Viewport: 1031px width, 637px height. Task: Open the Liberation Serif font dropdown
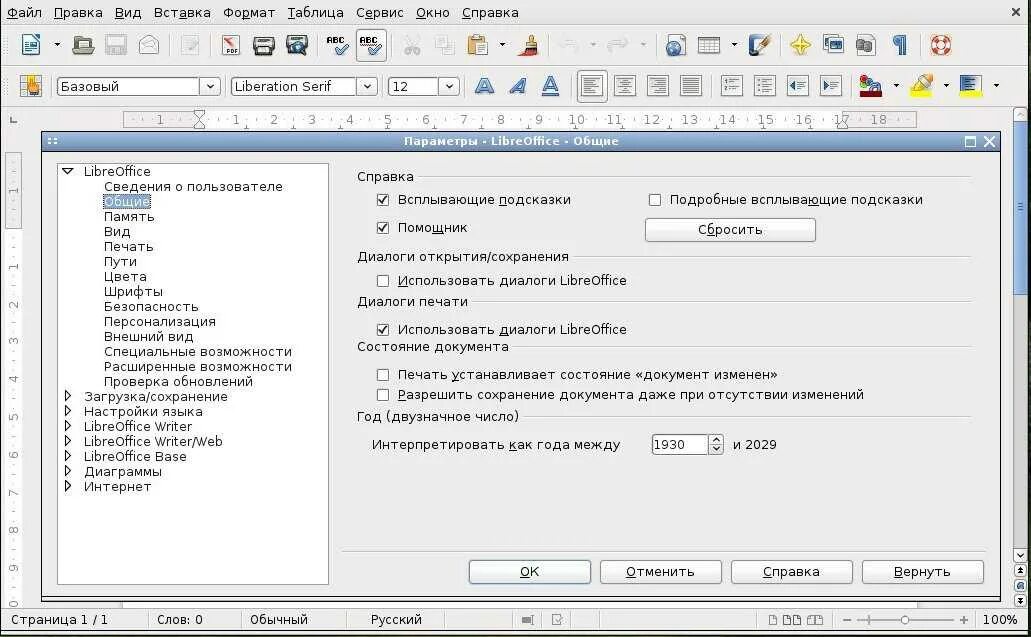[x=367, y=86]
